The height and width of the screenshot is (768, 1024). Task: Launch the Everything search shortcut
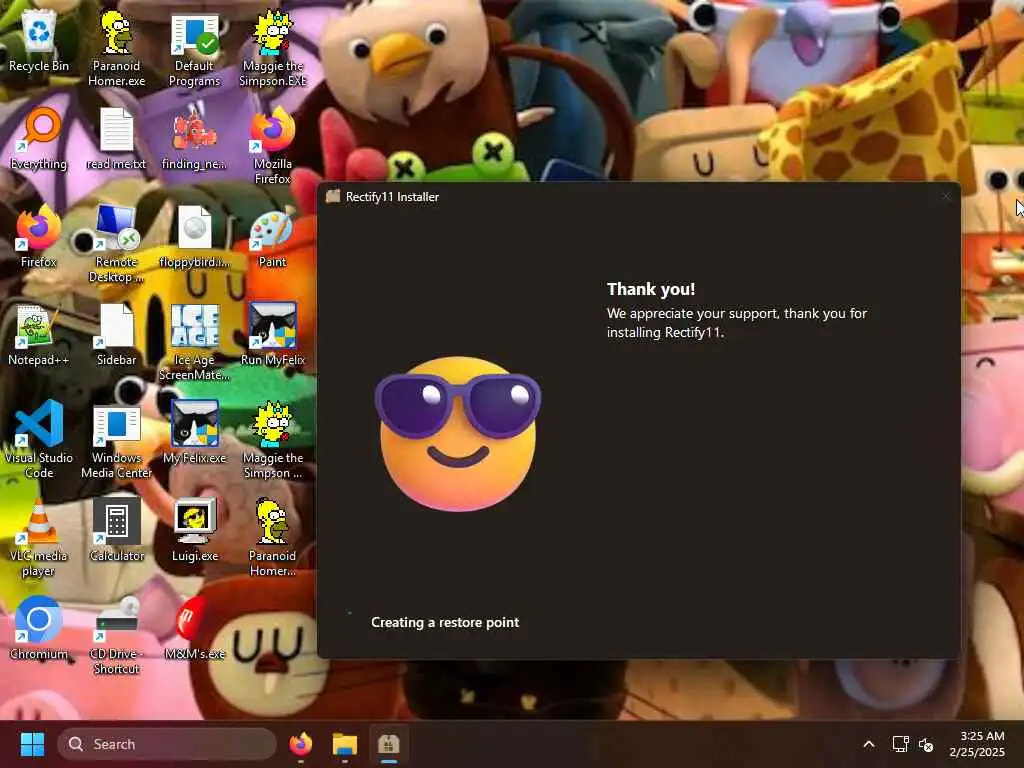(39, 138)
